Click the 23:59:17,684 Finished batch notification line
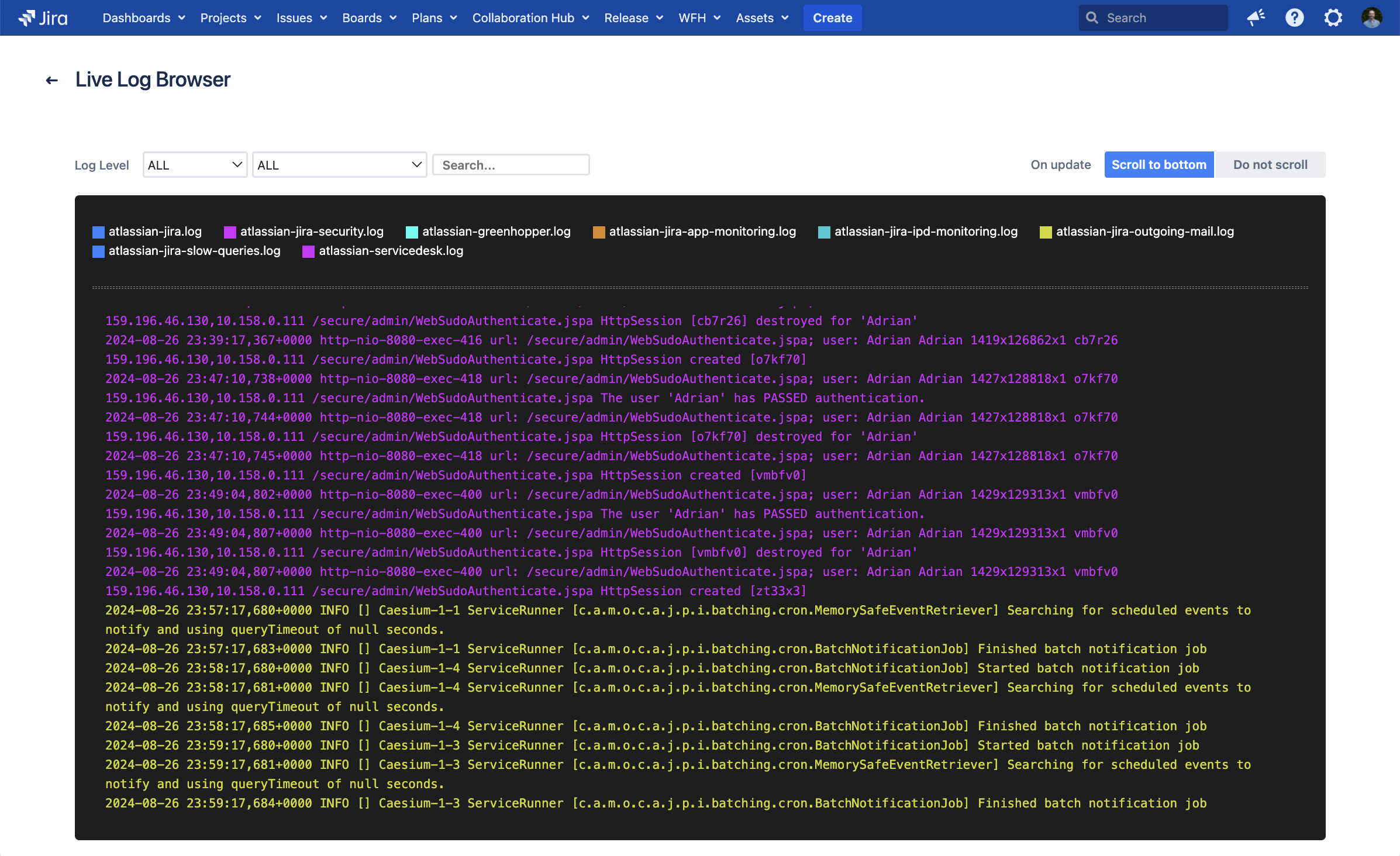The image size is (1400, 856). 656,803
